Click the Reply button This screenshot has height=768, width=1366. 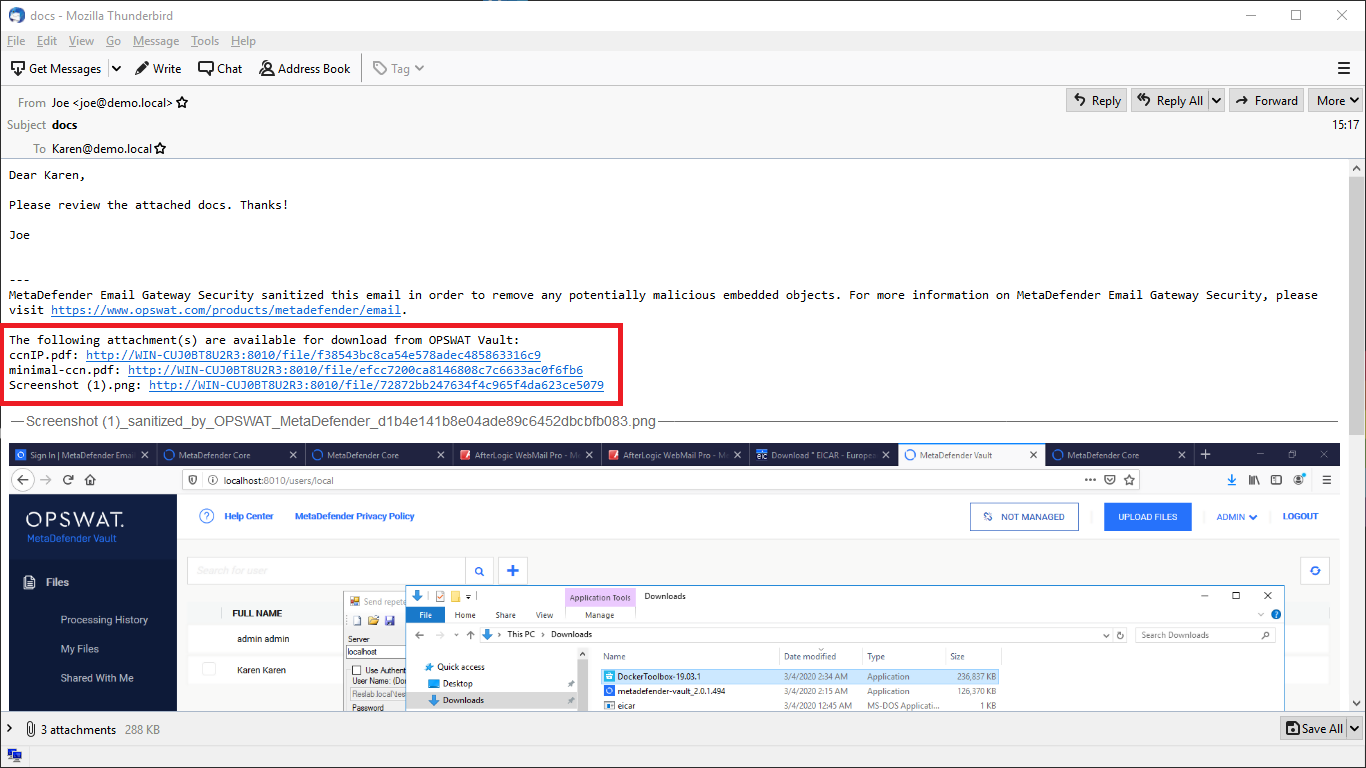point(1096,100)
